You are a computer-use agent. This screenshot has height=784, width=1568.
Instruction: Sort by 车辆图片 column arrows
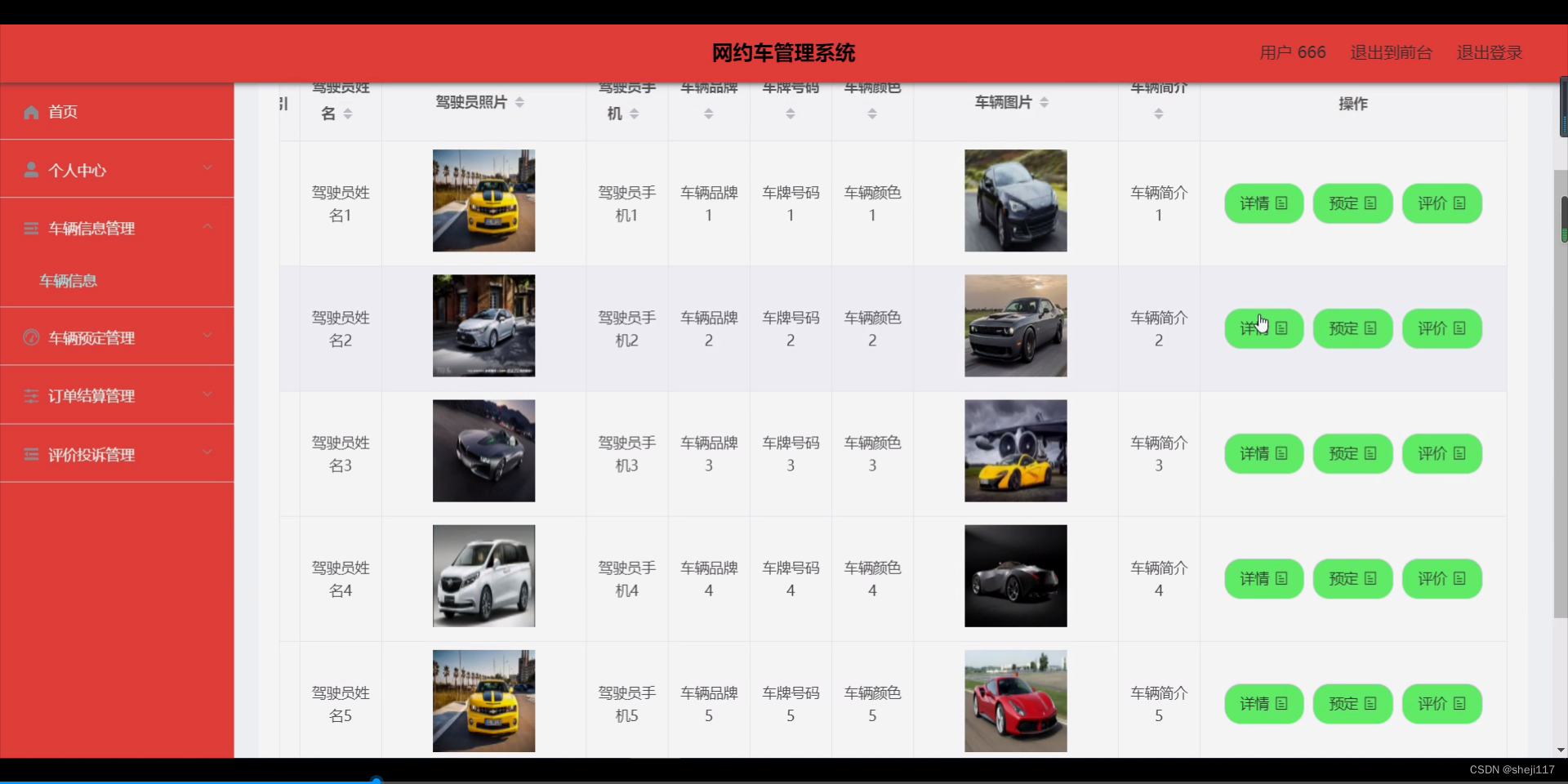point(1045,102)
